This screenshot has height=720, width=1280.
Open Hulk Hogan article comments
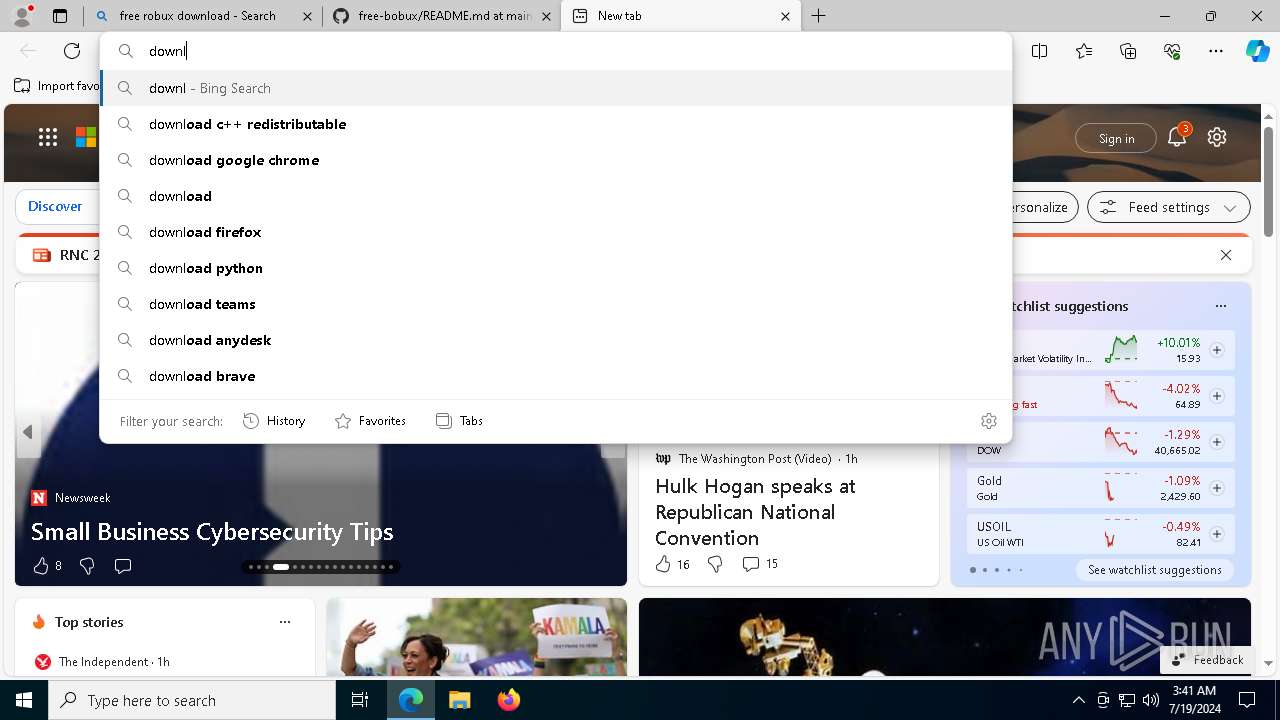point(760,564)
